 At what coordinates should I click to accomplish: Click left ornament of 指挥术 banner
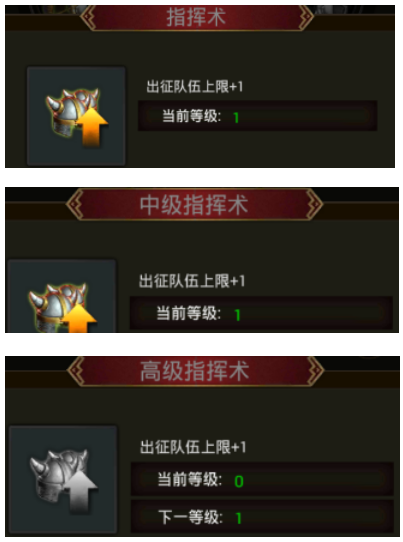pyautogui.click(x=88, y=17)
